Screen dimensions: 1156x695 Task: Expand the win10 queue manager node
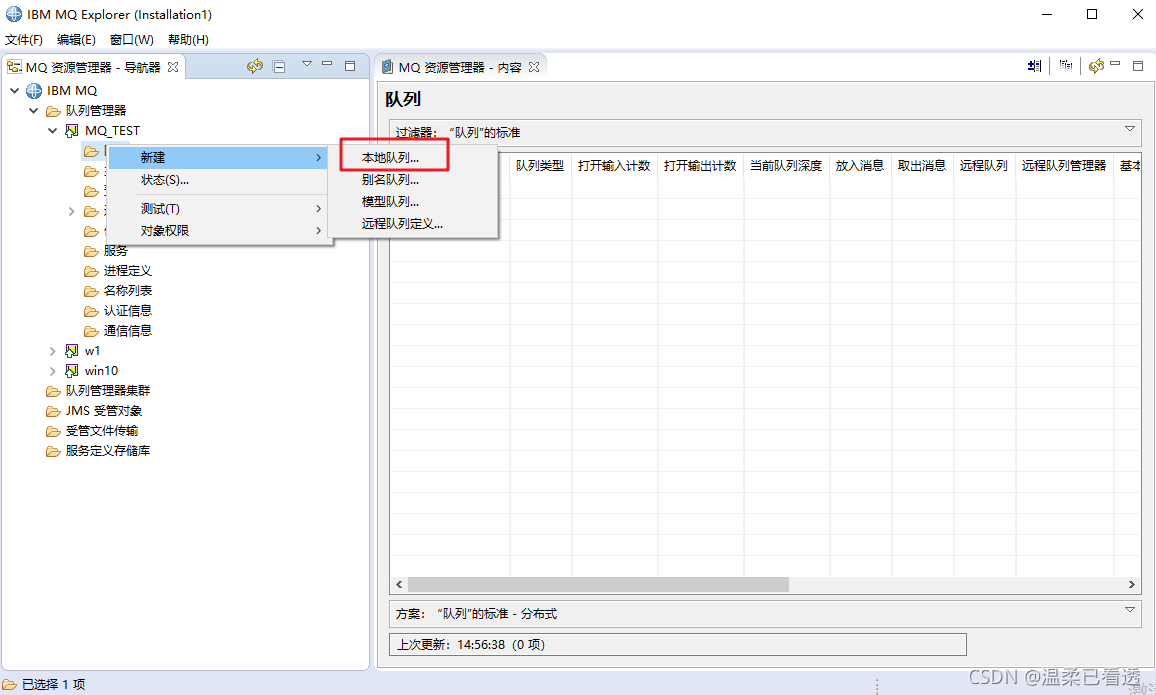pyautogui.click(x=52, y=371)
